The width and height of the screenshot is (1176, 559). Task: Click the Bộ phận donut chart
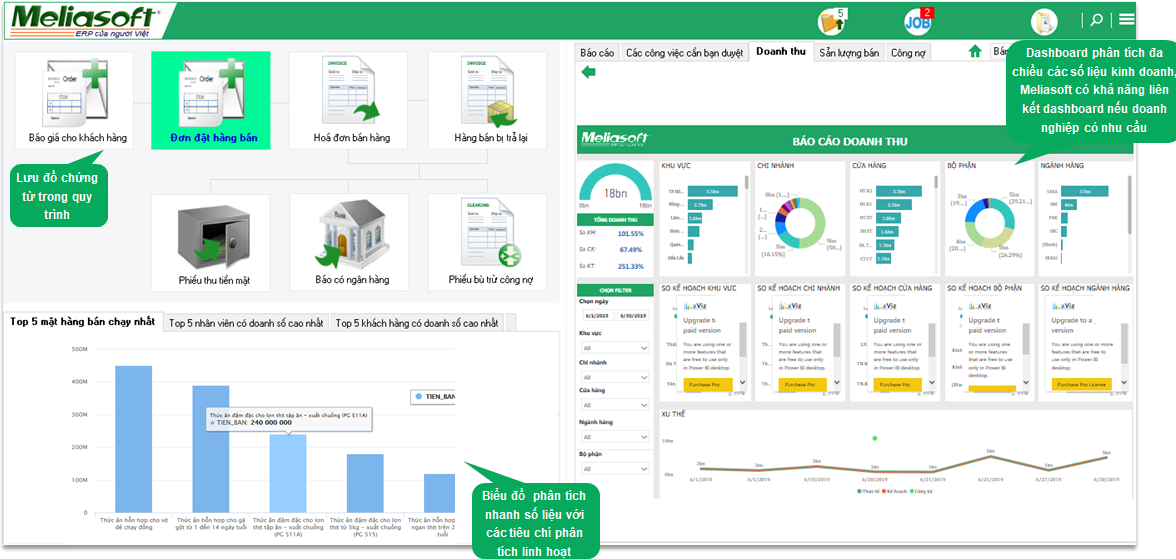tap(989, 223)
